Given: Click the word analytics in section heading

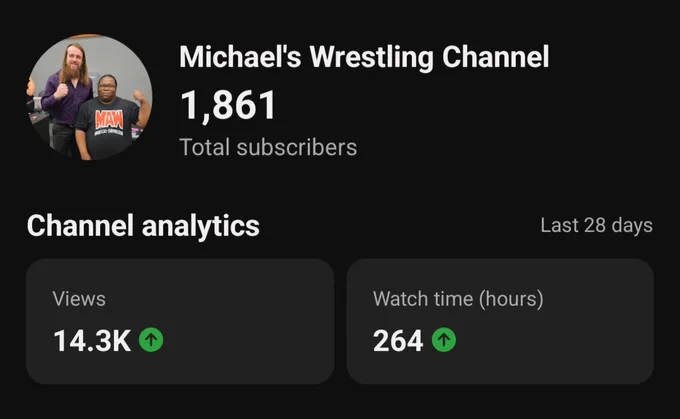Looking at the screenshot, I should [x=200, y=226].
